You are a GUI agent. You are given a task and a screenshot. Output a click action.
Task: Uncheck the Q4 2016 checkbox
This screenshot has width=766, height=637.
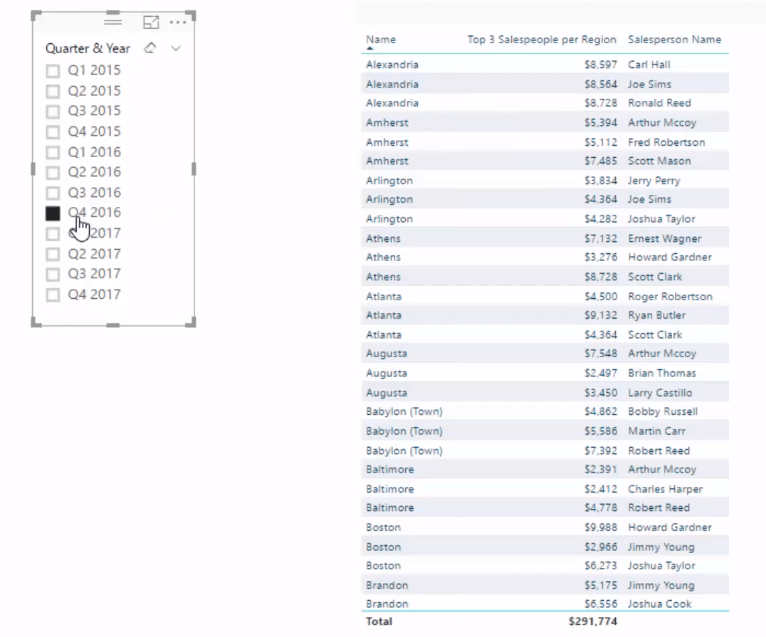tap(53, 213)
